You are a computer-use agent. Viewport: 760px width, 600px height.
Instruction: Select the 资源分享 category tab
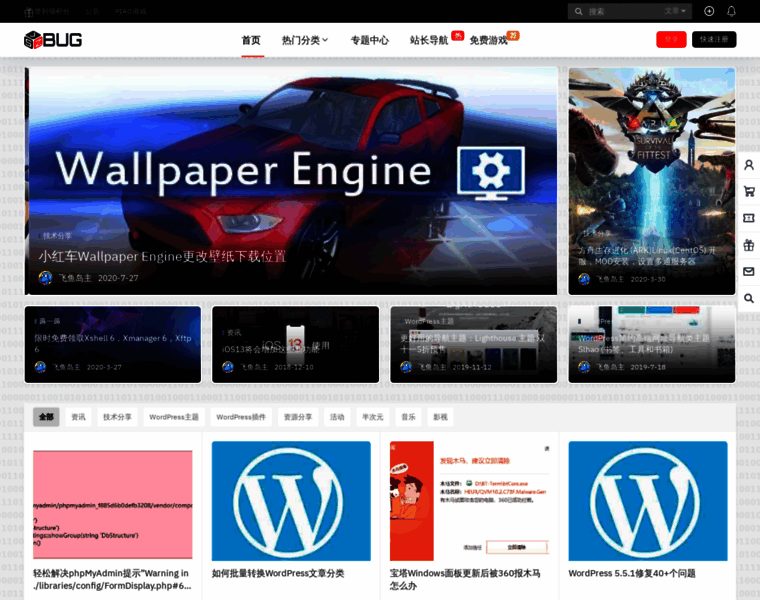[x=298, y=417]
